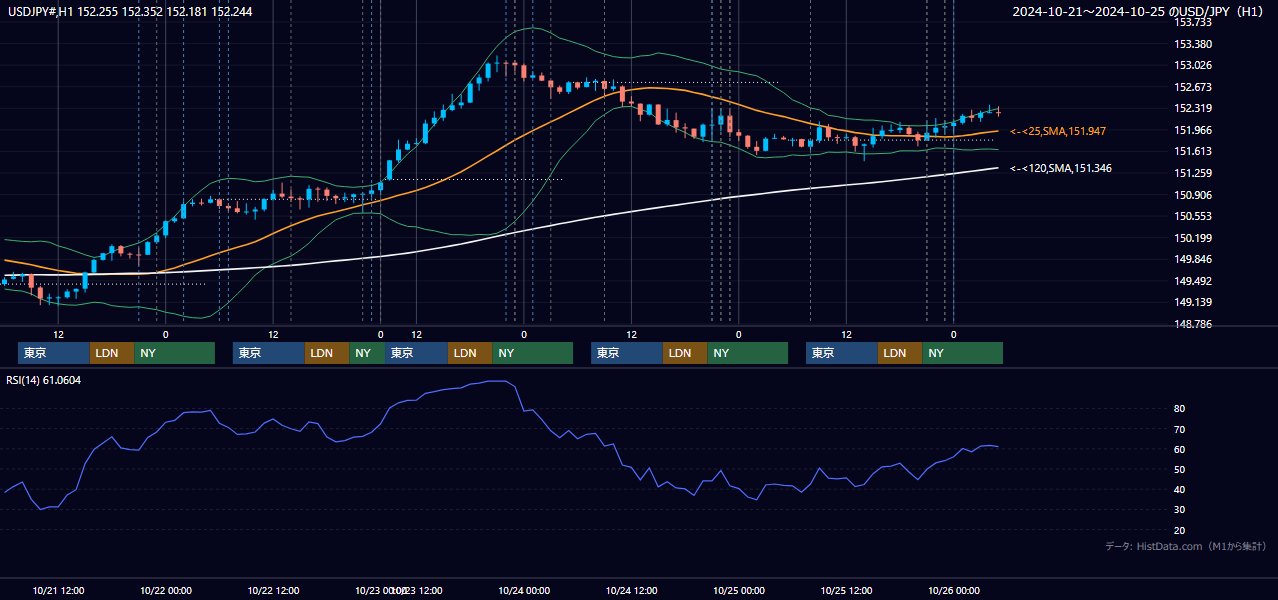1278x600 pixels.
Task: Click the <-<25,SMA,151.947 indicator label
Action: pyautogui.click(x=1058, y=131)
